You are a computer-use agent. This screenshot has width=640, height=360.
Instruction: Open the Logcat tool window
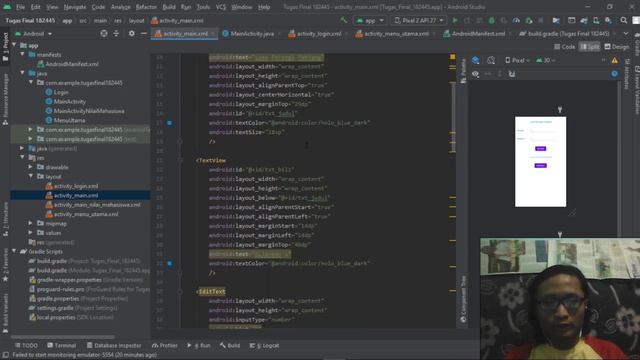tap(264, 345)
